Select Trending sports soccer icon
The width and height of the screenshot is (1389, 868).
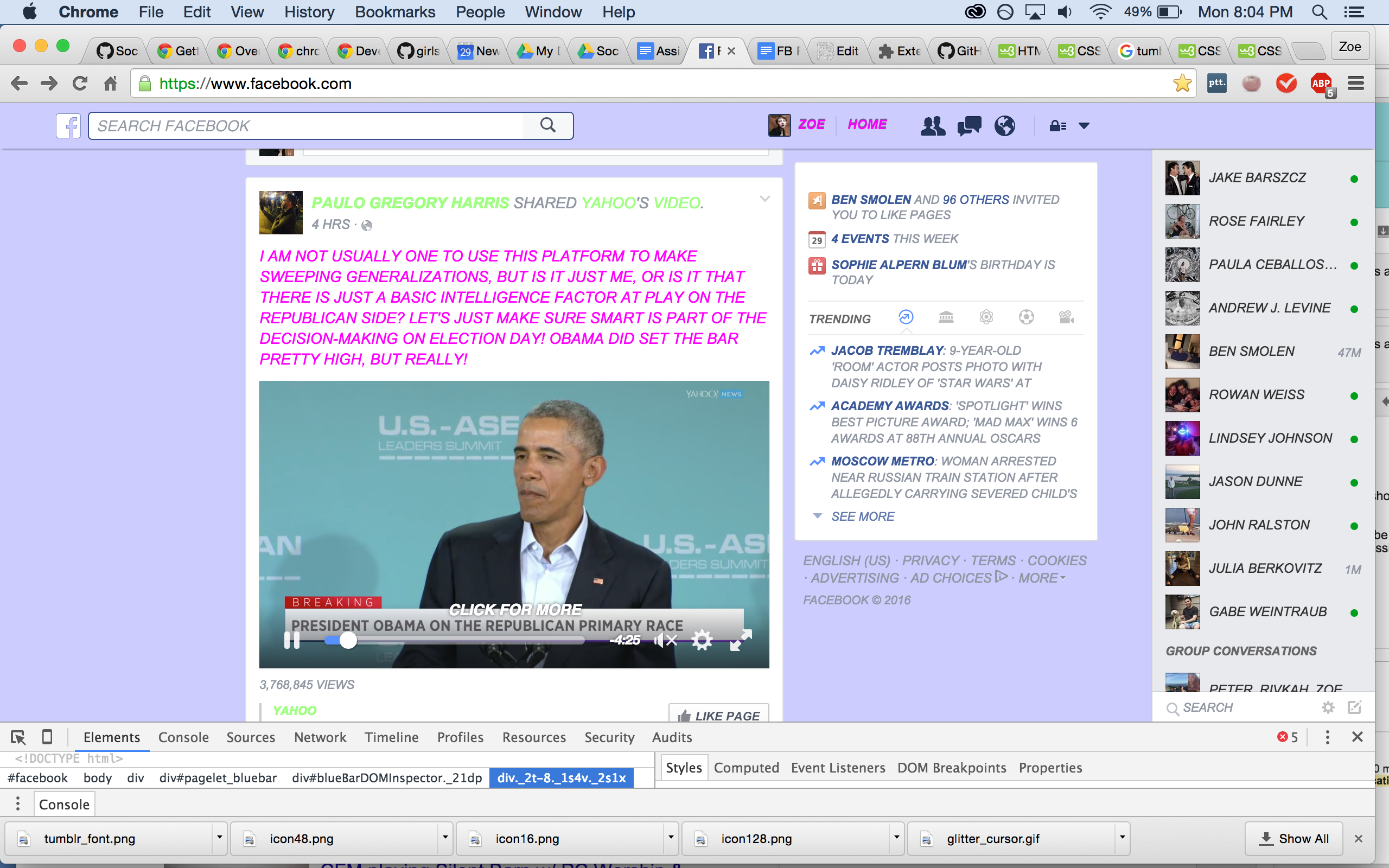point(1026,317)
